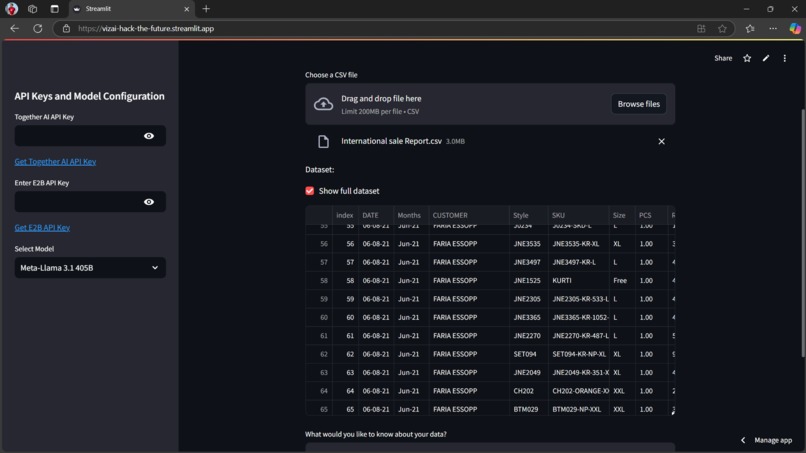Sort by the PCS column header

click(651, 215)
